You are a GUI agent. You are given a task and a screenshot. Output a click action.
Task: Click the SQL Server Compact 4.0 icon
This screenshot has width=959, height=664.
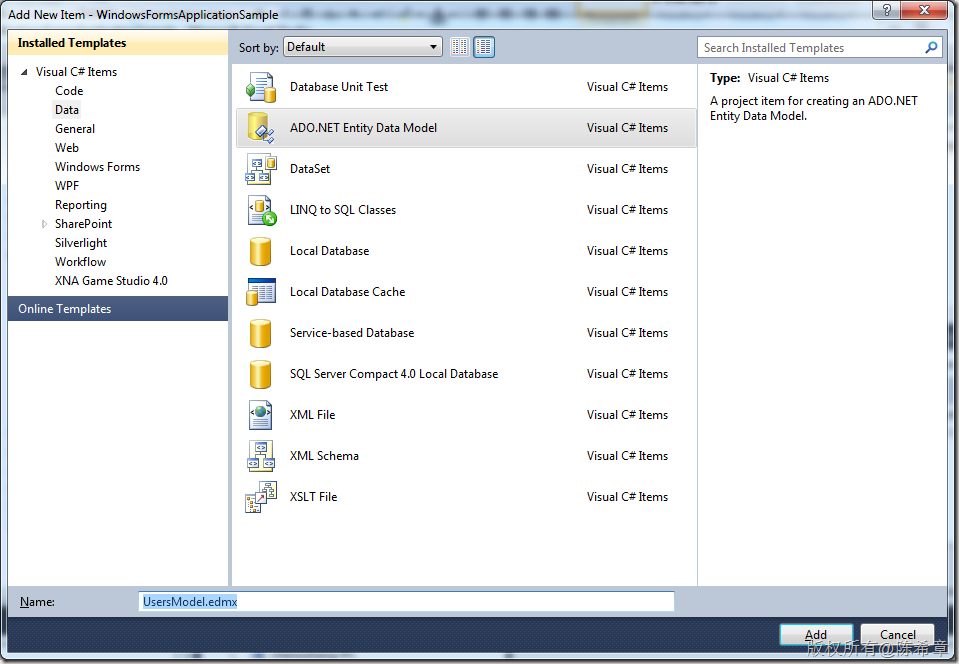coord(261,374)
